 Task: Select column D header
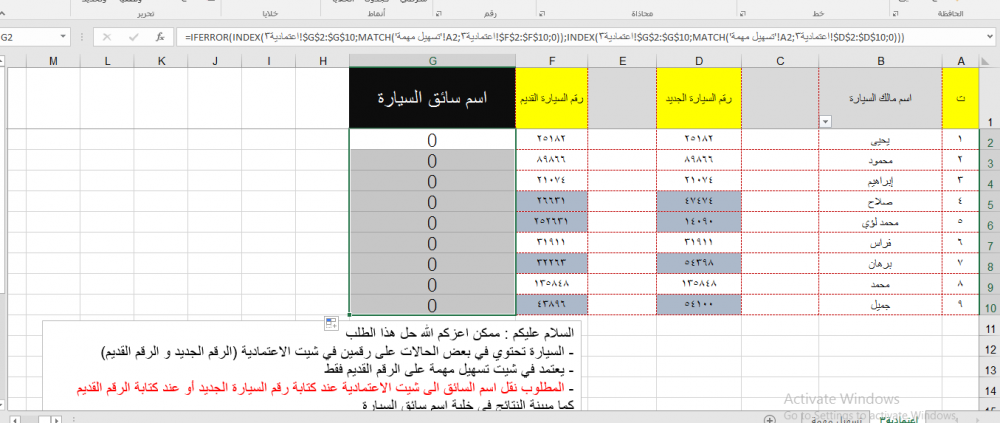[700, 61]
